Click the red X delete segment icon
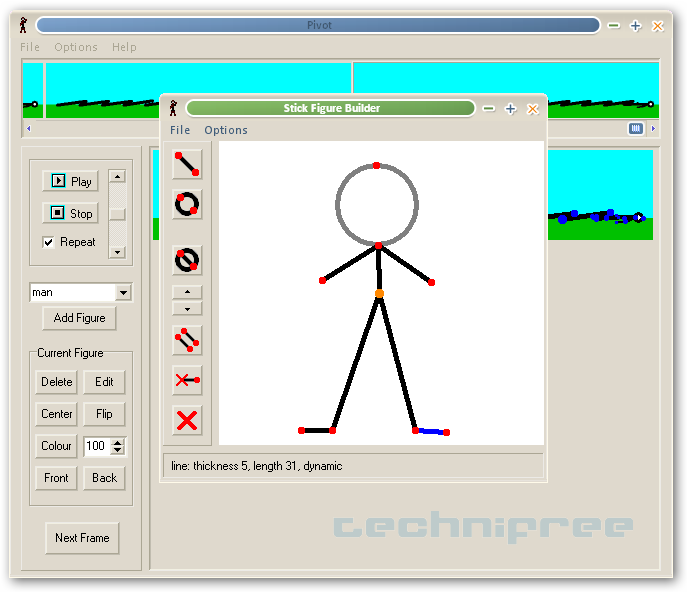The width and height of the screenshot is (687, 592). click(187, 420)
